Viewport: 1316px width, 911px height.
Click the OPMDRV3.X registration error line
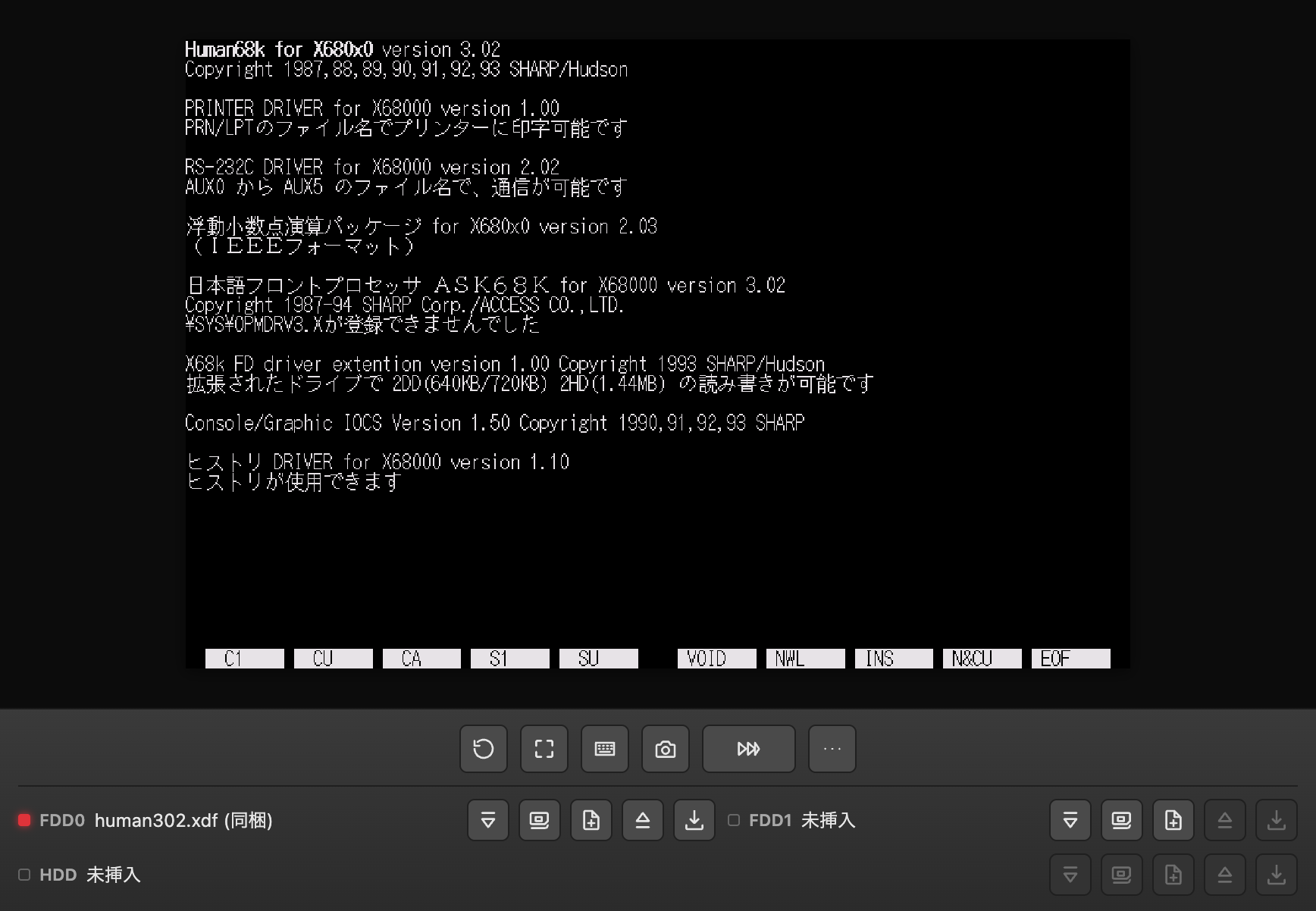pos(362,324)
